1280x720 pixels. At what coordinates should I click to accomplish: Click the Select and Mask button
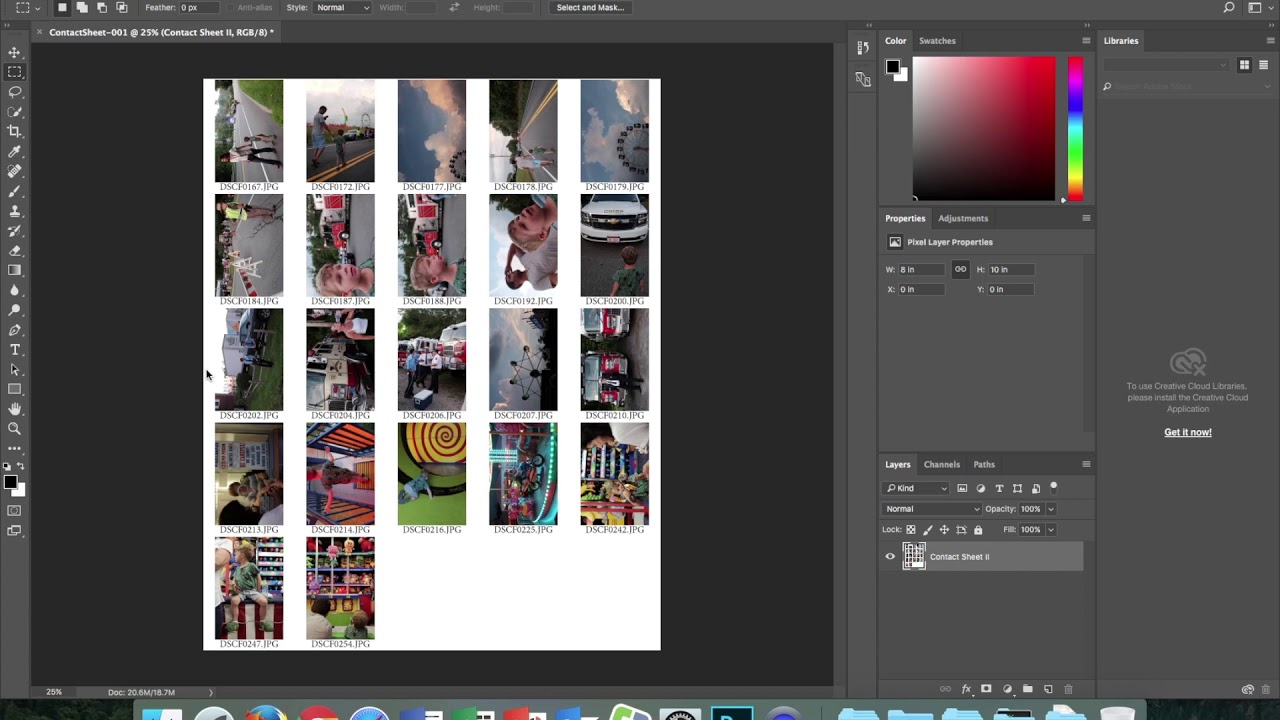[590, 8]
